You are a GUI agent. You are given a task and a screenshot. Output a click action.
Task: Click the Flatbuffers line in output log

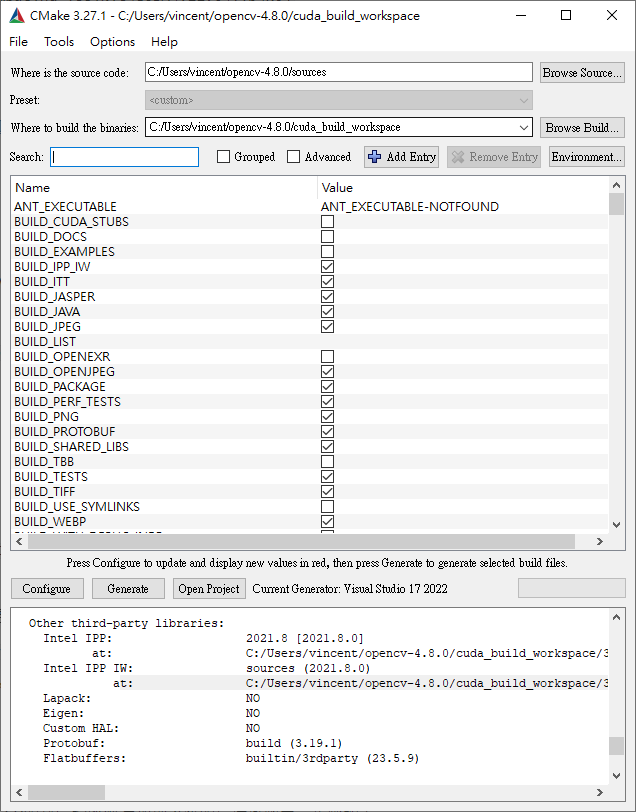[x=231, y=758]
